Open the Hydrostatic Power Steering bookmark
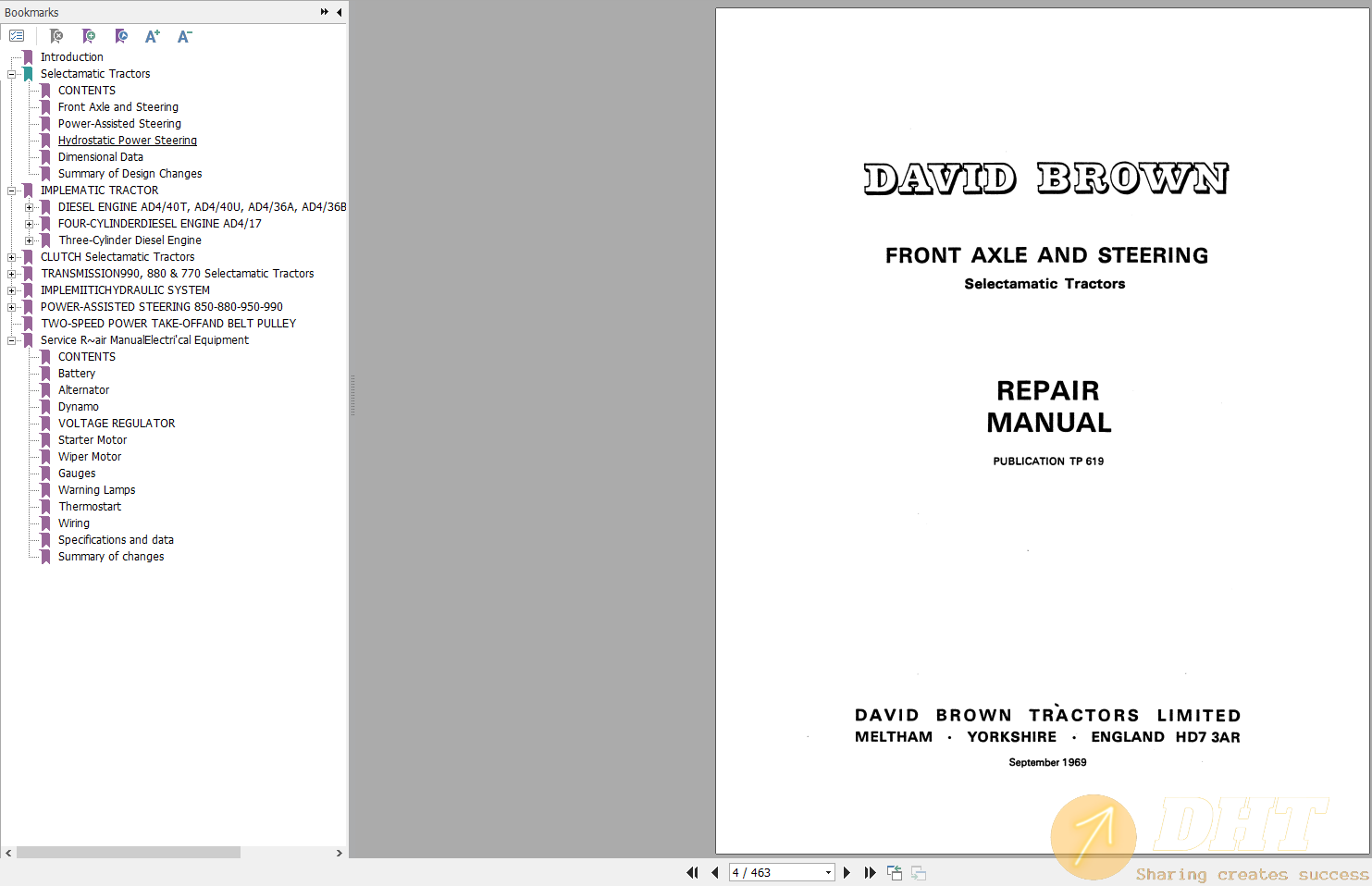The height and width of the screenshot is (886, 1372). [127, 140]
